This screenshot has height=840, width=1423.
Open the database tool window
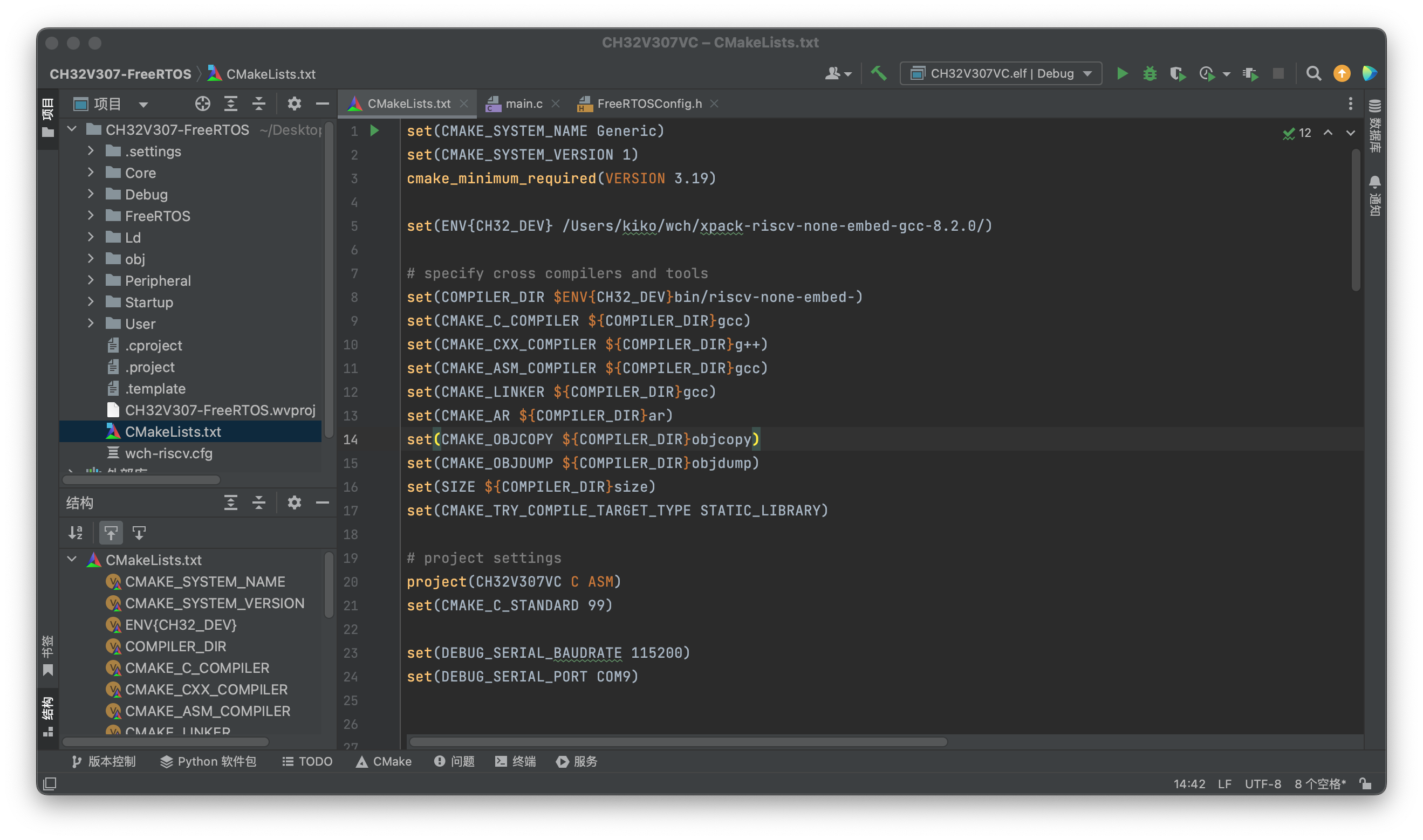click(x=1374, y=126)
